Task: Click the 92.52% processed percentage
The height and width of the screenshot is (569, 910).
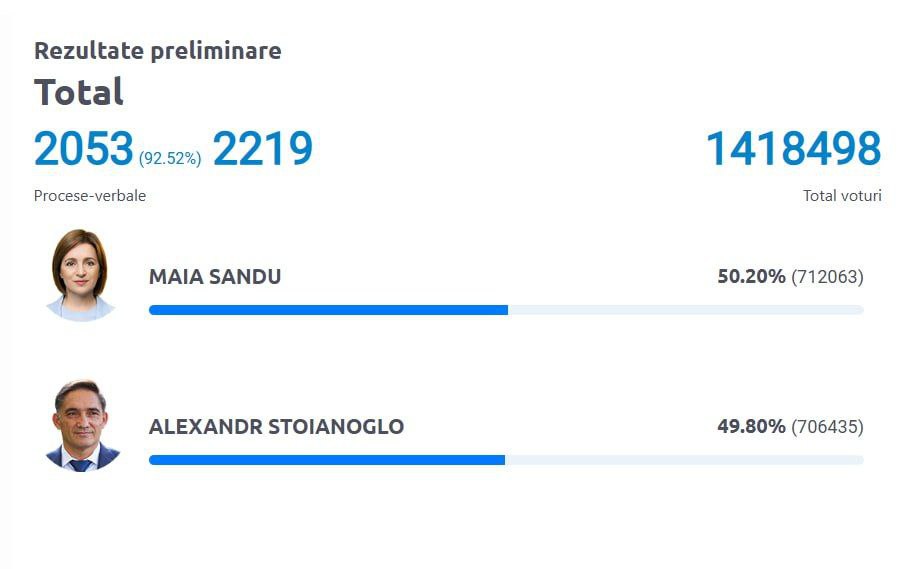Action: pos(170,158)
